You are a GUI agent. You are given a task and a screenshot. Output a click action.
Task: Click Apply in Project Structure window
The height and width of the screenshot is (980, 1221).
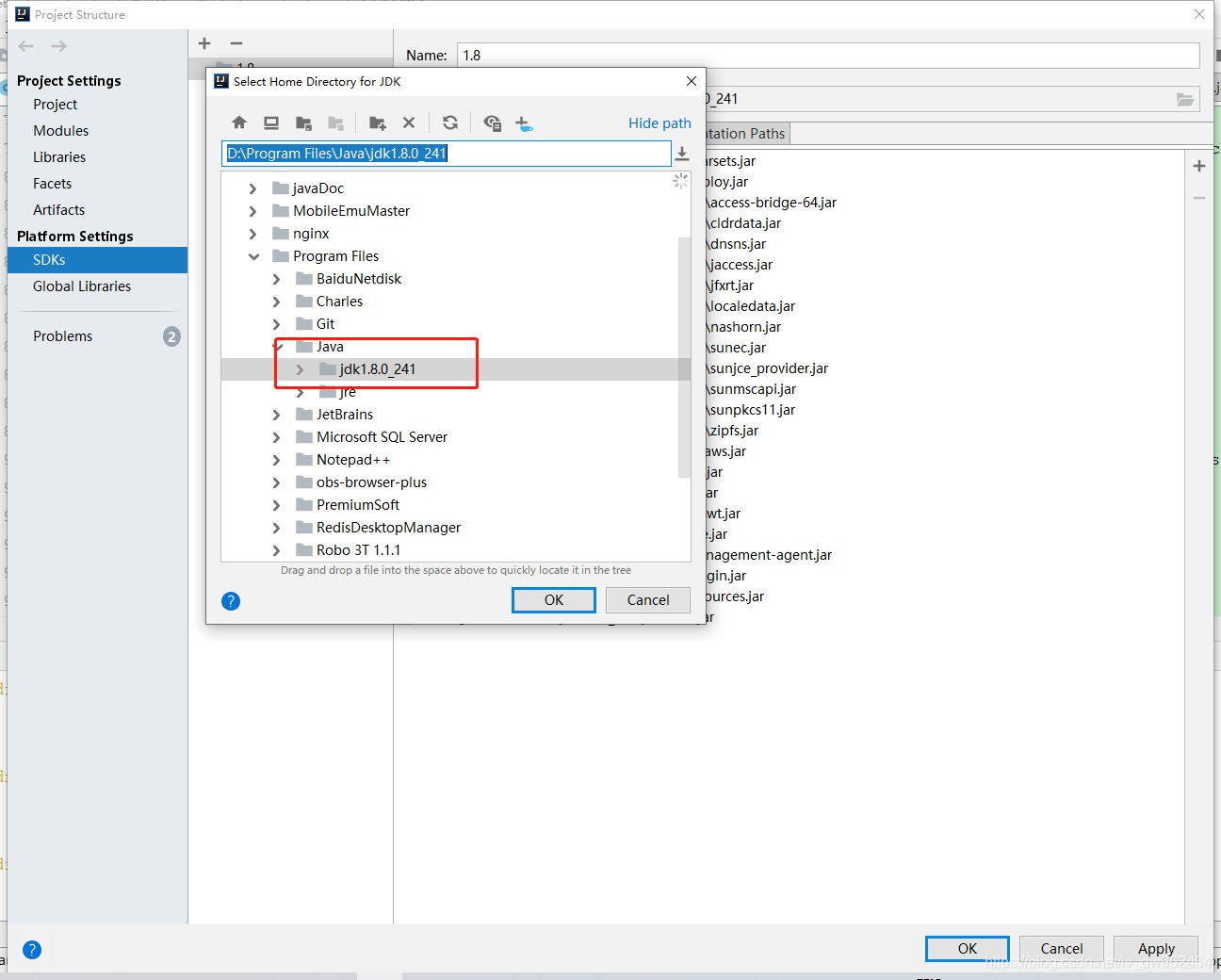pyautogui.click(x=1156, y=949)
